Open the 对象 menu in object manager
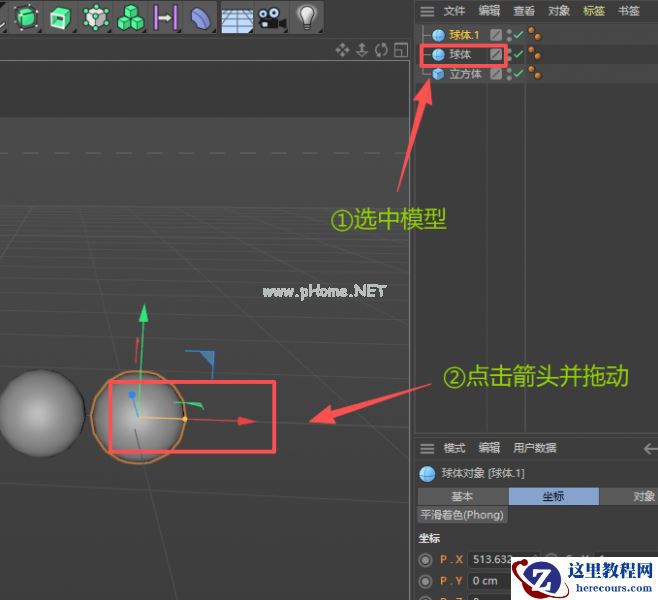Image resolution: width=658 pixels, height=600 pixels. 559,11
